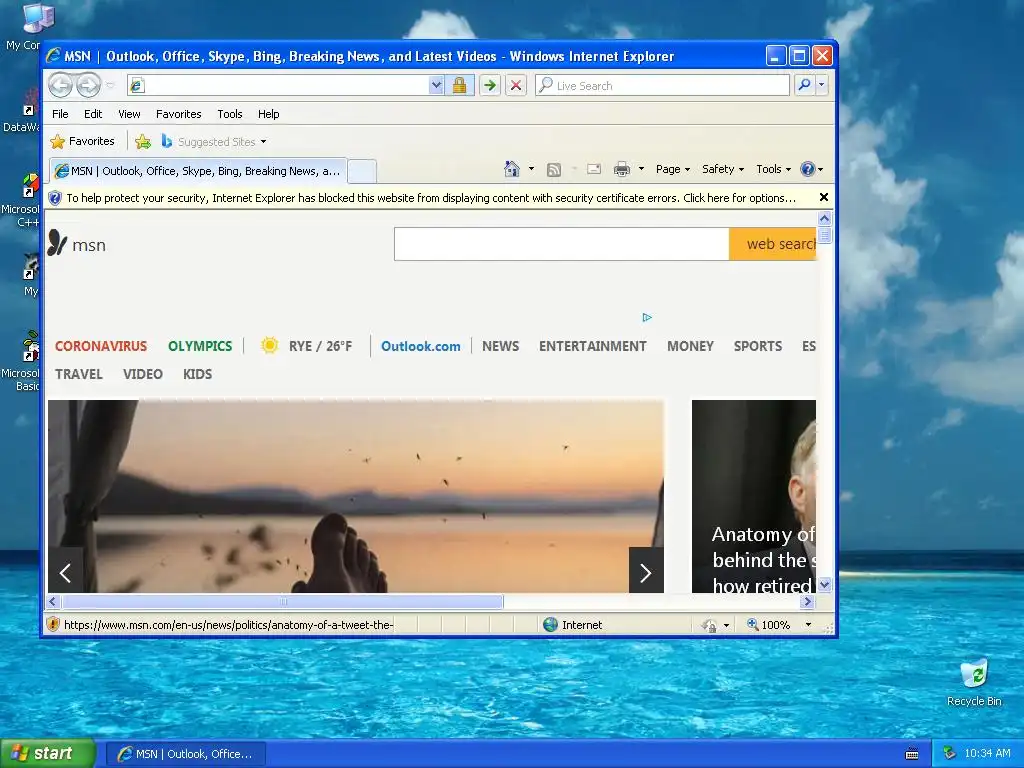Click the Forward navigation arrow button
1024x768 pixels.
pos(88,85)
